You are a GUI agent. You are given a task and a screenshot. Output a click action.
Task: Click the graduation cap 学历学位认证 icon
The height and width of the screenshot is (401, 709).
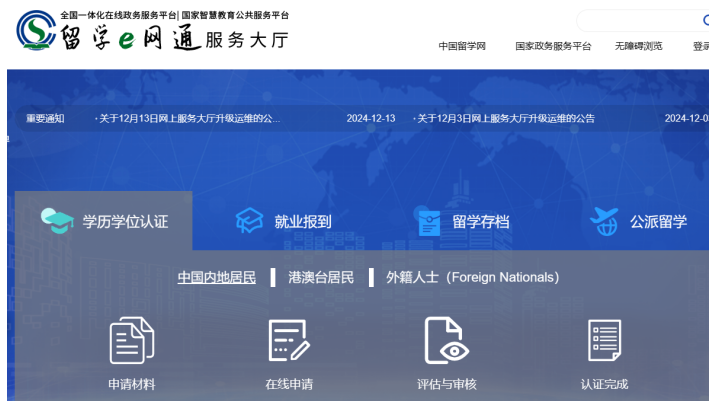click(58, 220)
